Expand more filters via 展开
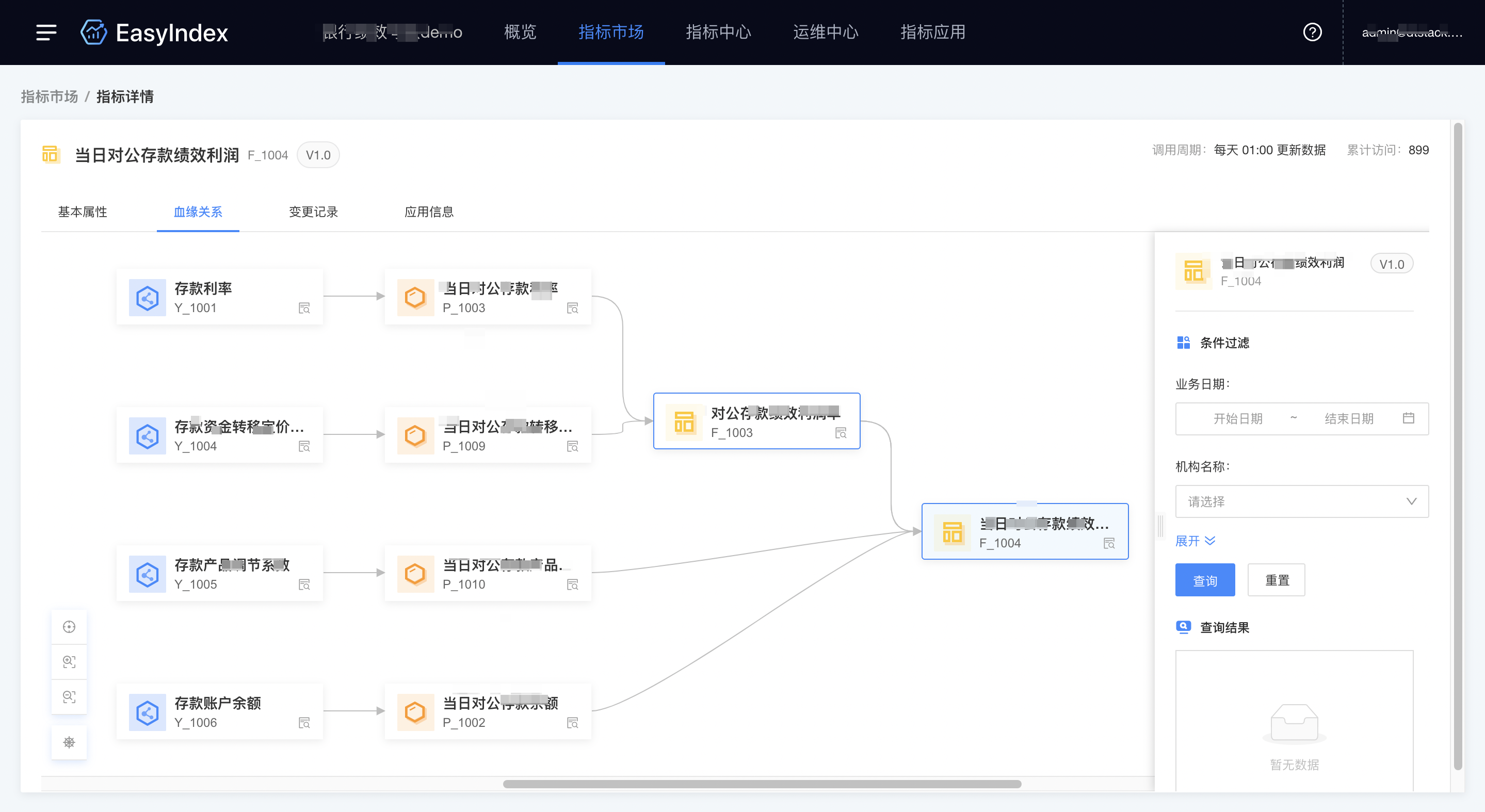 [1195, 541]
